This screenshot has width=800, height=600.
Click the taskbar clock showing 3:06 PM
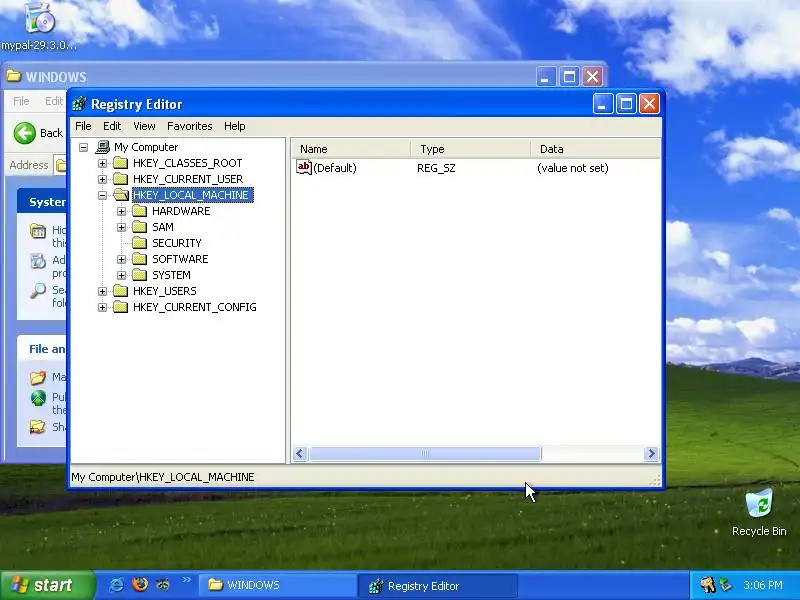tap(763, 585)
